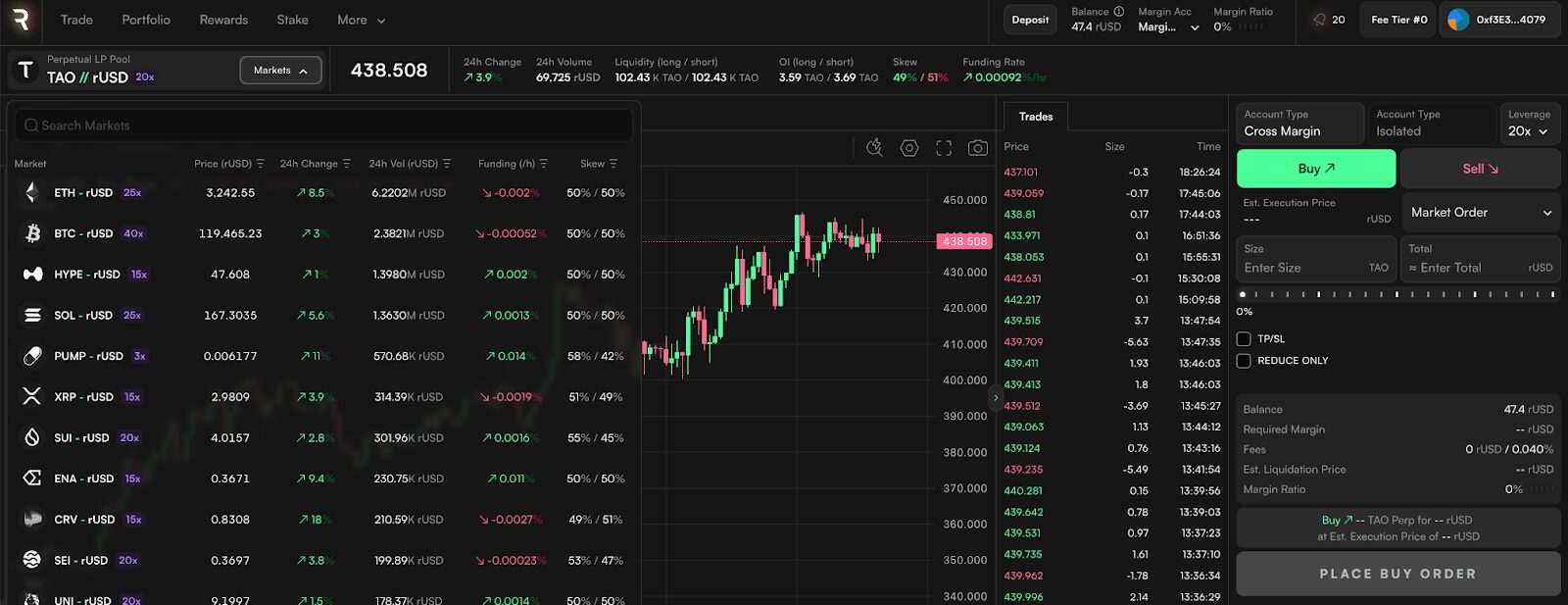Screen dimensions: 1568x605
Task: Click the 438.508 price marker on chart
Action: (x=964, y=241)
